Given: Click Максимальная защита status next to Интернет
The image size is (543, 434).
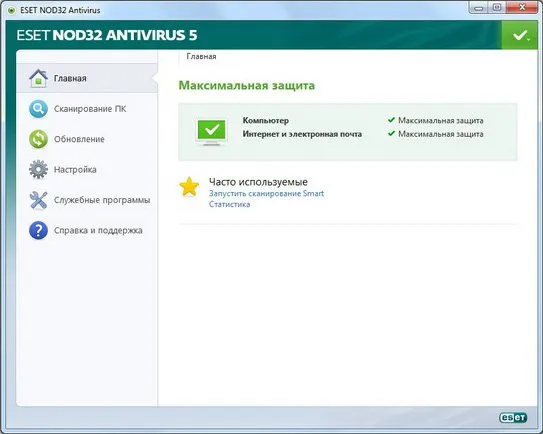Looking at the screenshot, I should 440,134.
